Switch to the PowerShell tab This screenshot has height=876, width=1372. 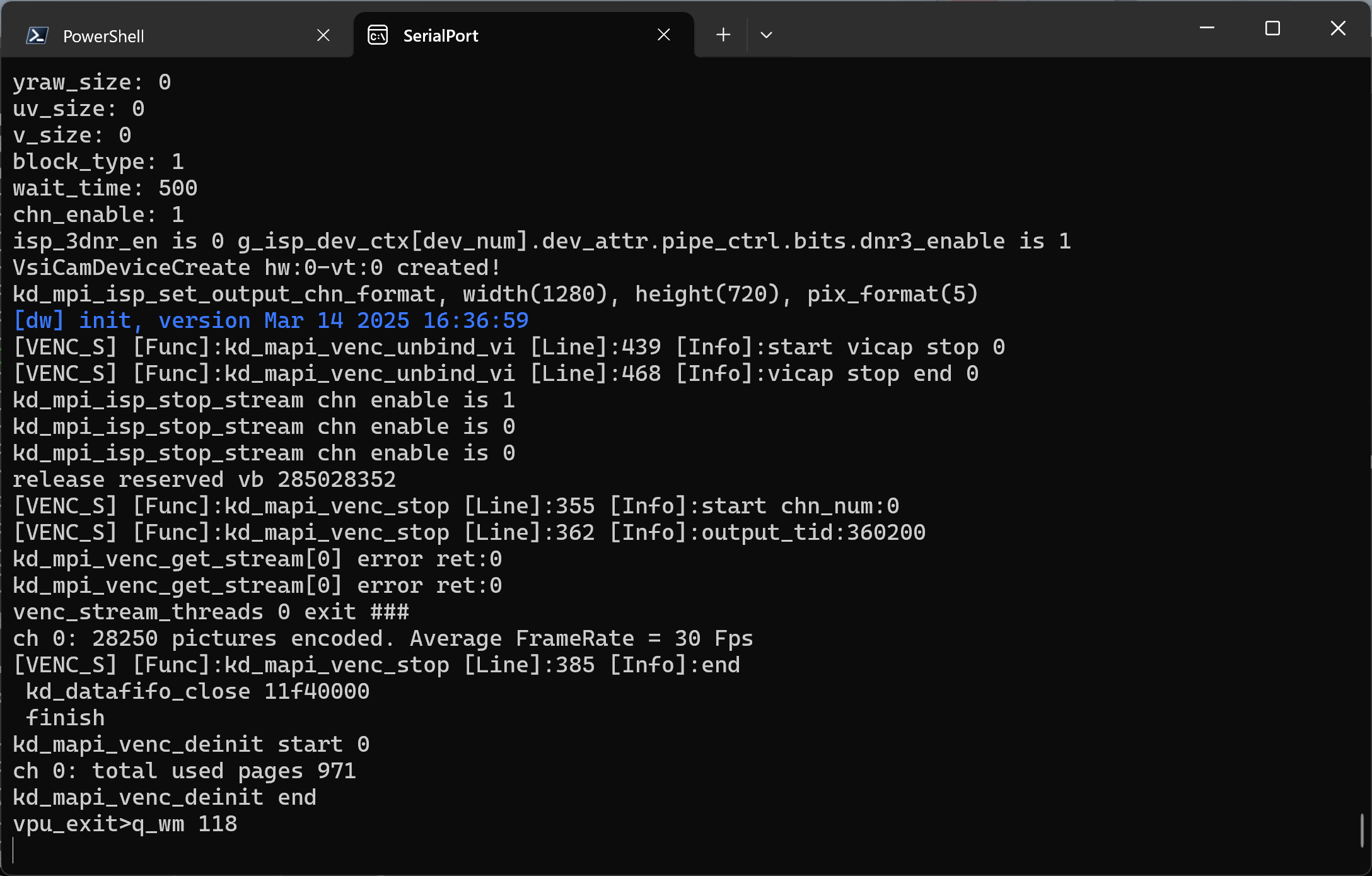point(104,36)
